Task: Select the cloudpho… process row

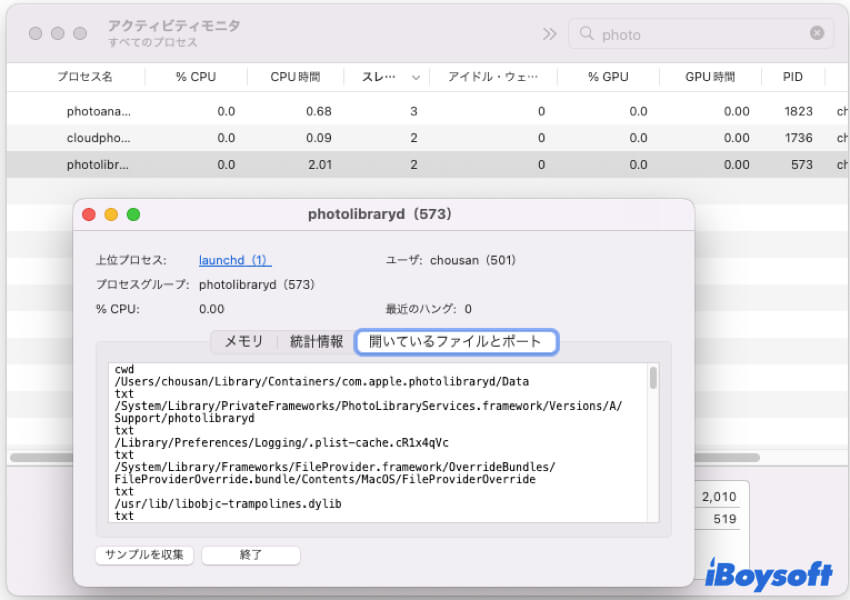Action: click(428, 138)
